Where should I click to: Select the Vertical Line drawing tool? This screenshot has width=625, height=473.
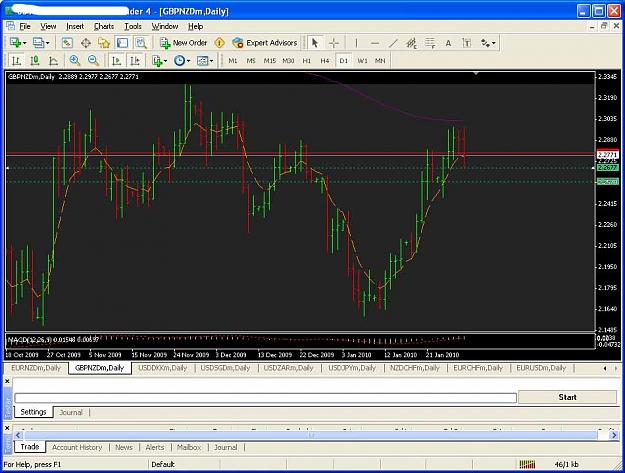356,43
